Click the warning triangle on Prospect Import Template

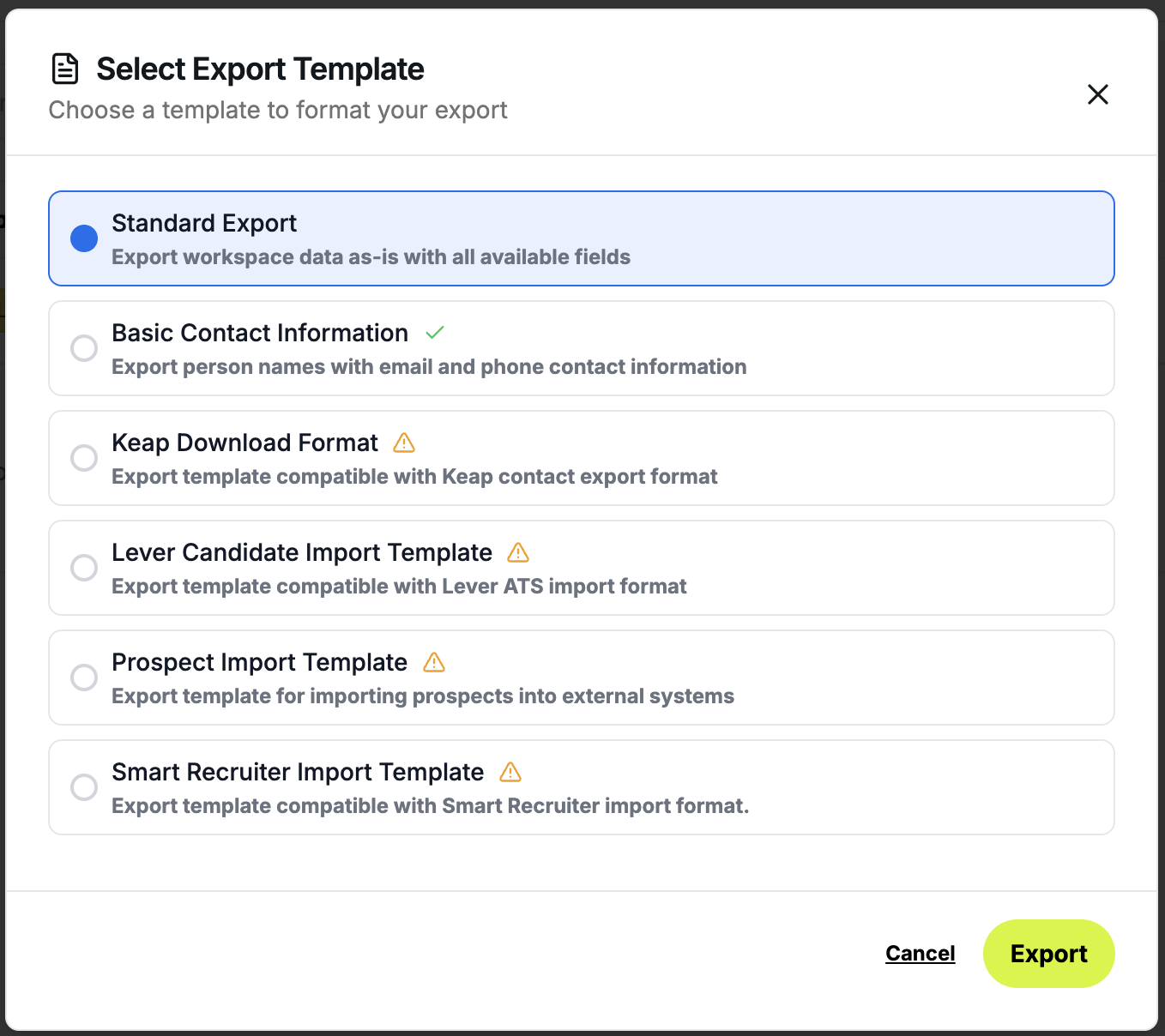433,662
